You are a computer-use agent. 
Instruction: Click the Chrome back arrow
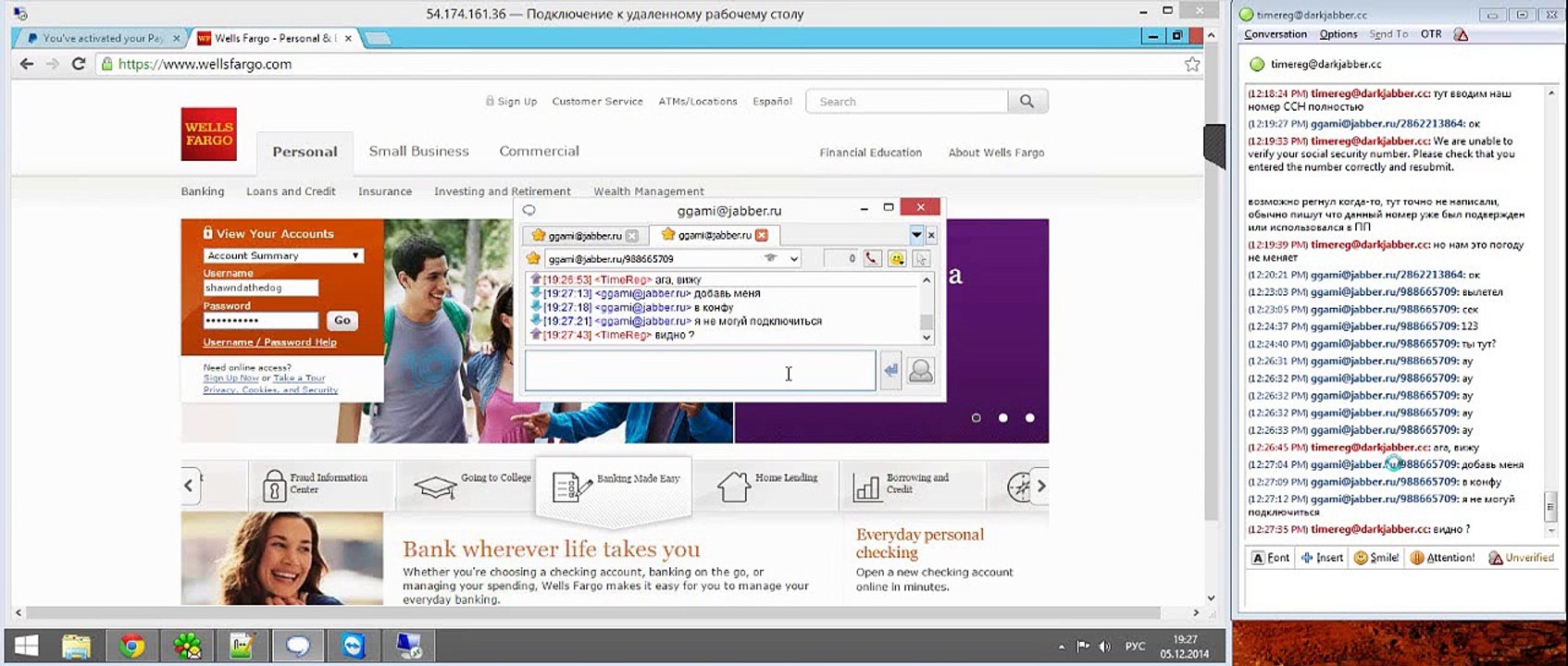click(x=27, y=64)
